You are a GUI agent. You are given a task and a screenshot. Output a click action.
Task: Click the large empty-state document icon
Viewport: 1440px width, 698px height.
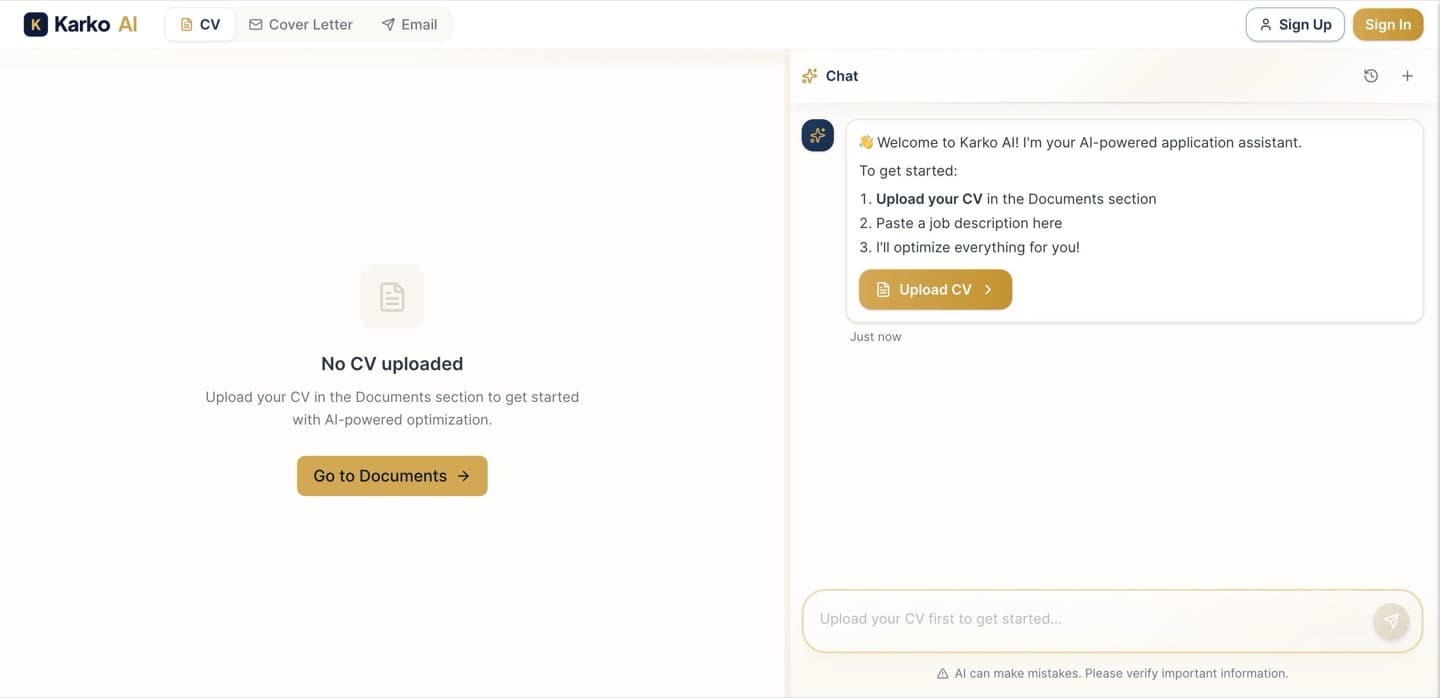391,296
